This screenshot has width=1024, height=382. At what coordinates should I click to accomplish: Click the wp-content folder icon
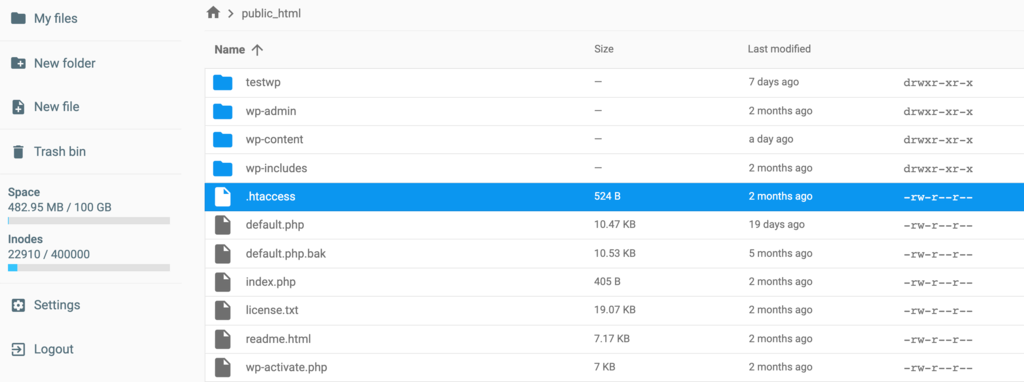pyautogui.click(x=223, y=140)
